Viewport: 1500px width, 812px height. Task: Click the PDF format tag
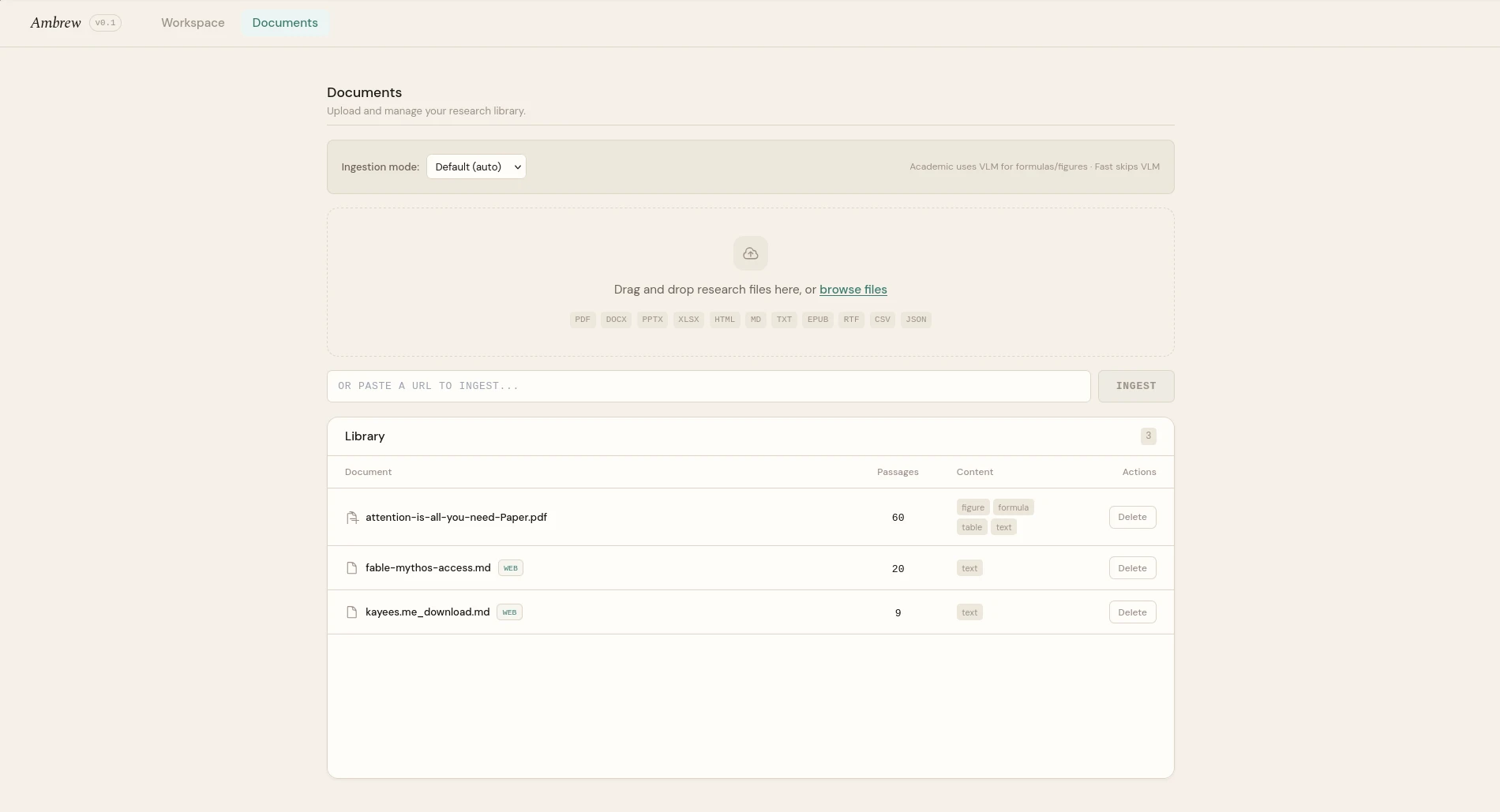[x=583, y=320]
